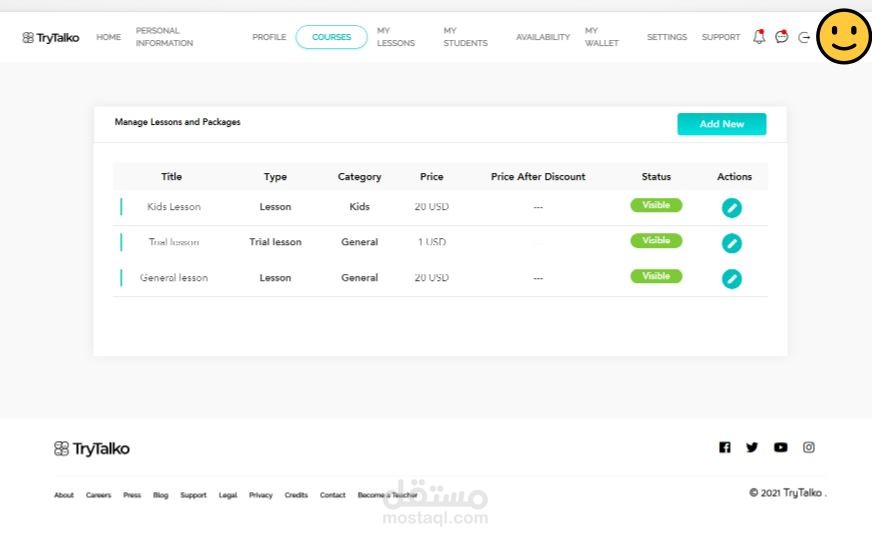Open Personal Information menu item

point(164,37)
